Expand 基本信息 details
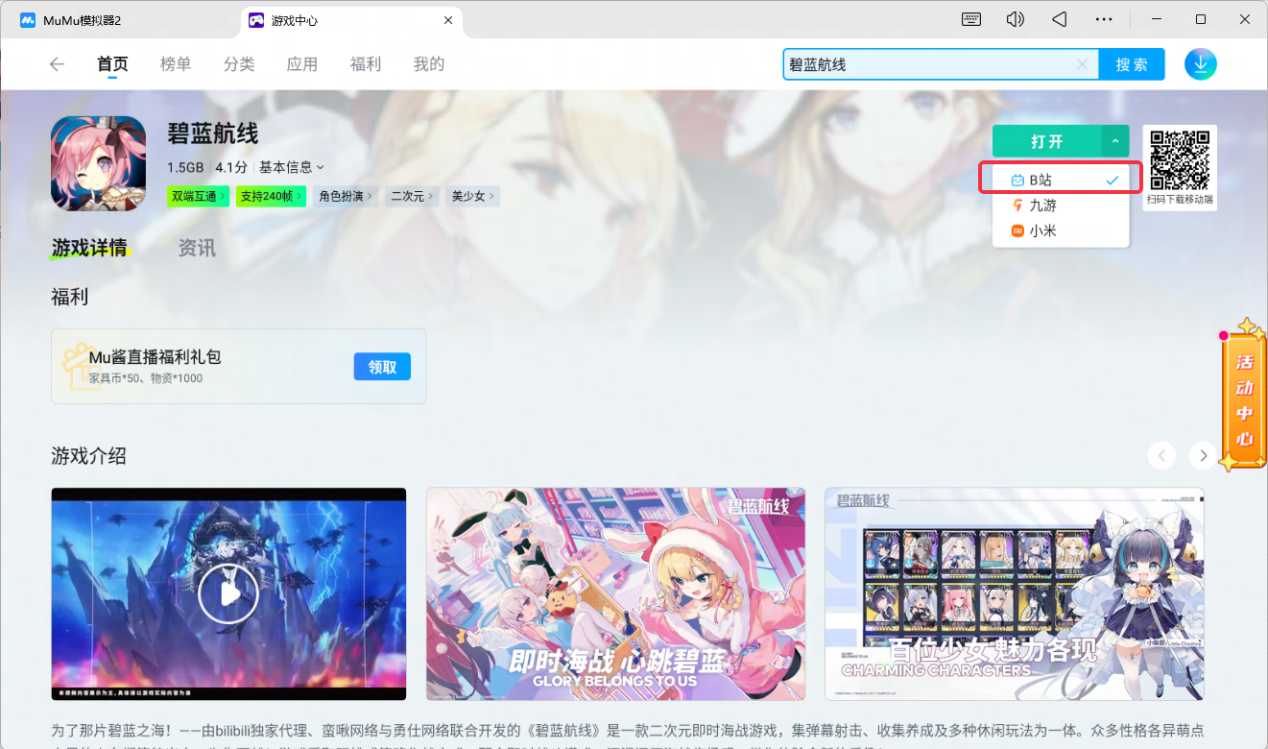Viewport: 1268px width, 749px height. [291, 167]
